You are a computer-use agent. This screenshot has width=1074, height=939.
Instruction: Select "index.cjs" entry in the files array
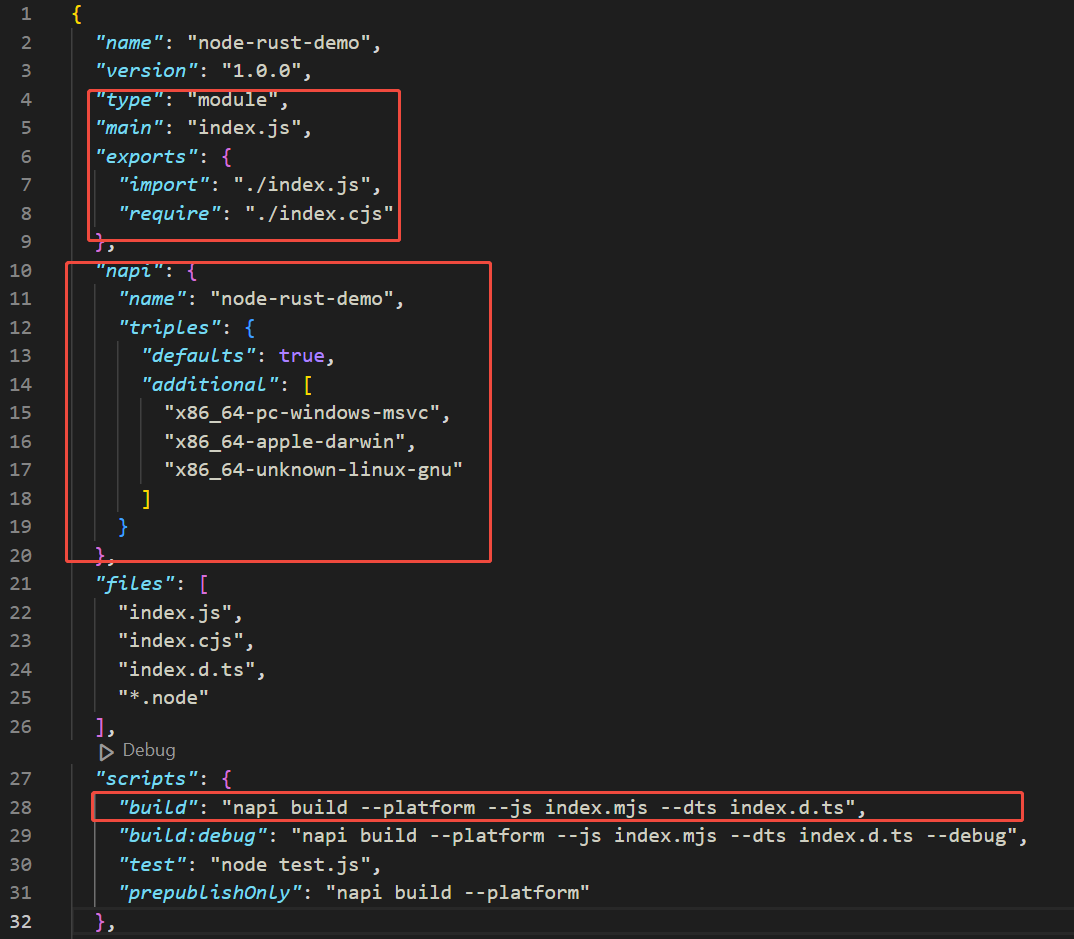click(181, 640)
